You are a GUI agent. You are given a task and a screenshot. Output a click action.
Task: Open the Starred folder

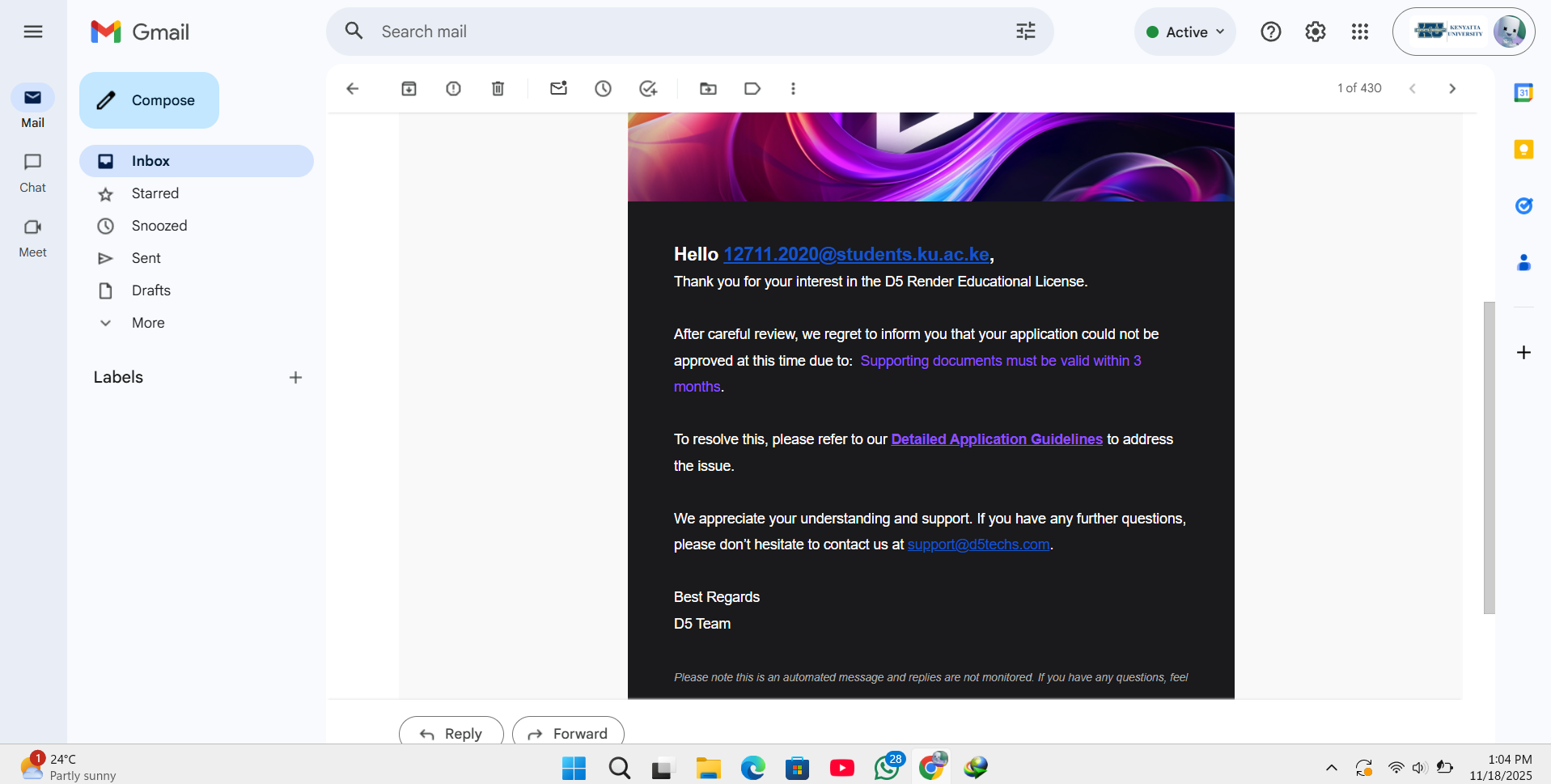(155, 193)
